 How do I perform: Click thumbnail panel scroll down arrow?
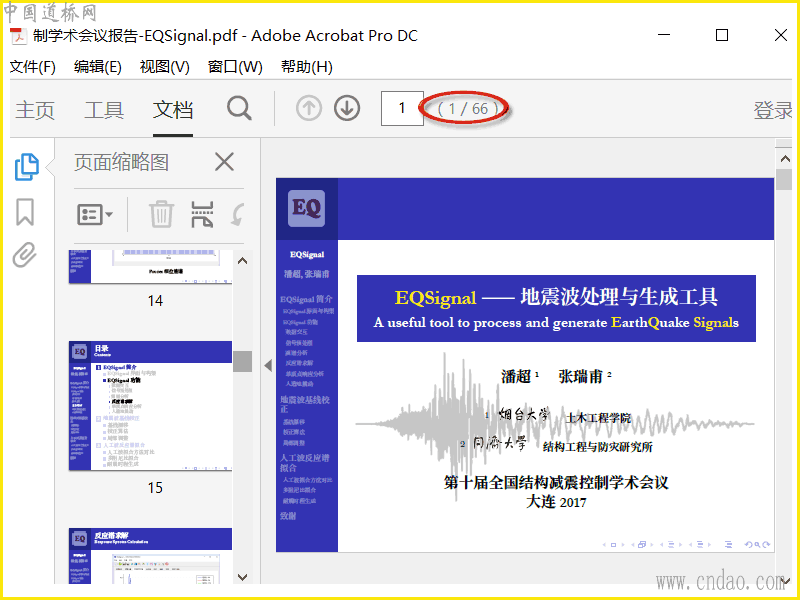(x=243, y=577)
